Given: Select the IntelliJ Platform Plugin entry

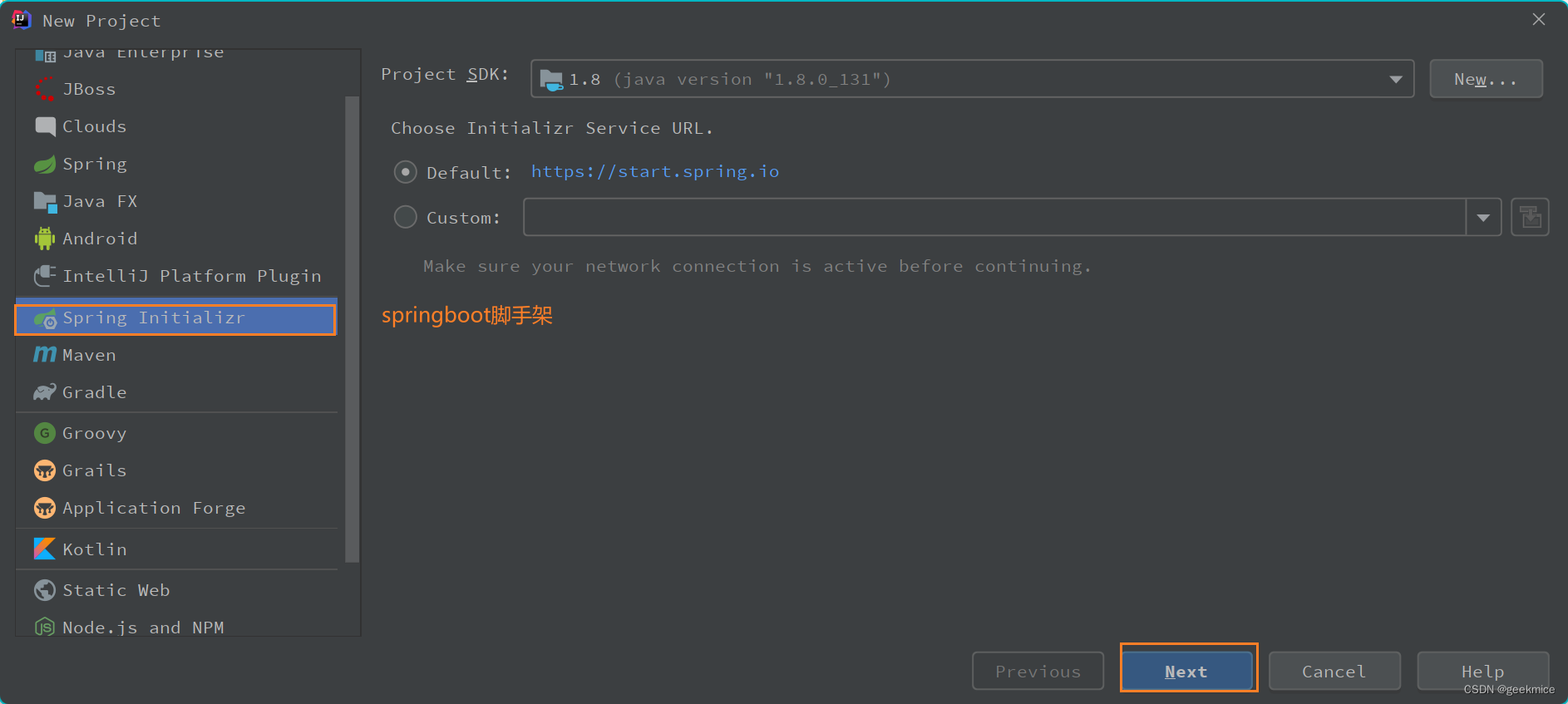Looking at the screenshot, I should (176, 275).
